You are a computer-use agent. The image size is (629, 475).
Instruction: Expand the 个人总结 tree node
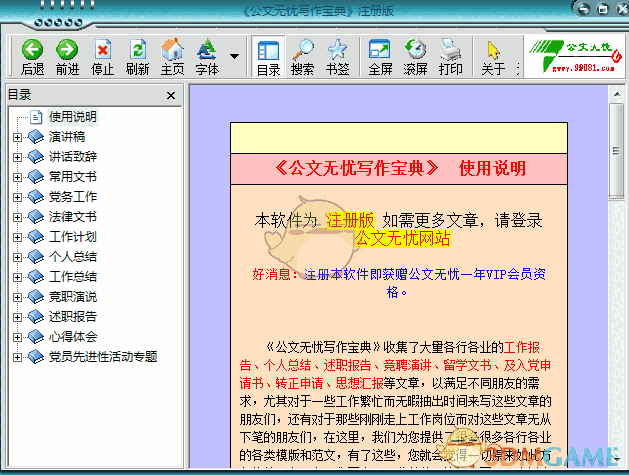(17, 258)
